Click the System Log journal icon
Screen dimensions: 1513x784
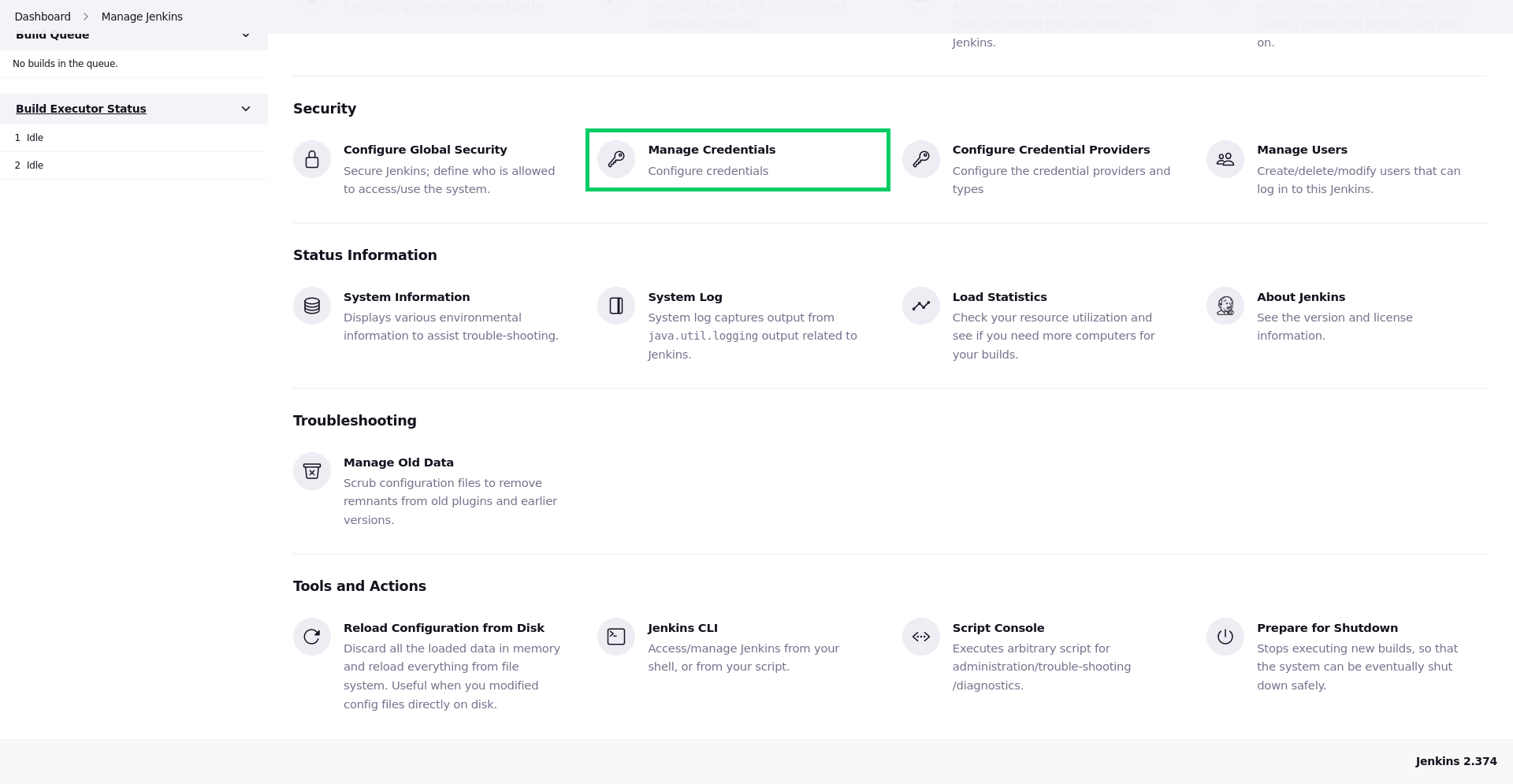[x=616, y=306]
